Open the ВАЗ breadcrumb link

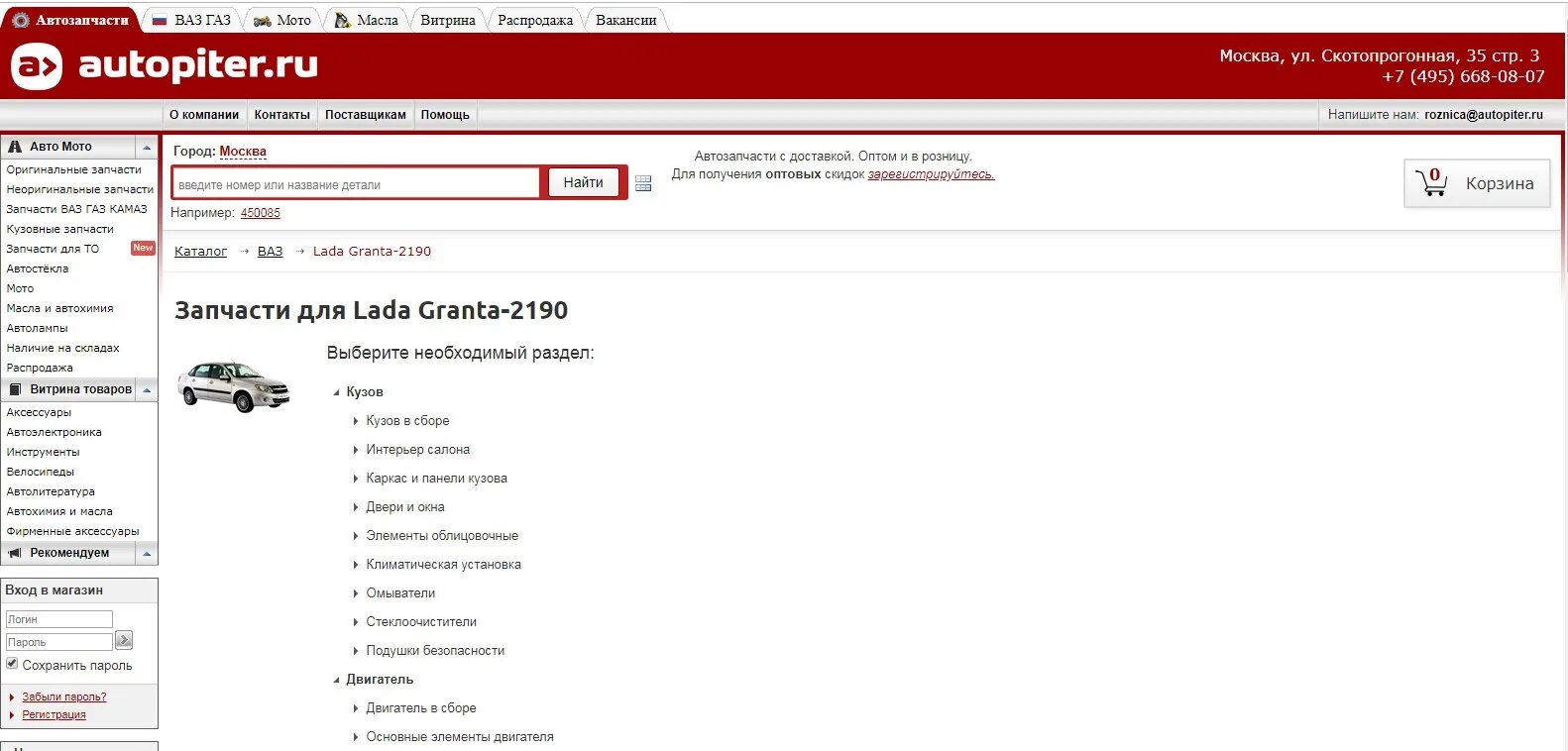[x=271, y=252]
